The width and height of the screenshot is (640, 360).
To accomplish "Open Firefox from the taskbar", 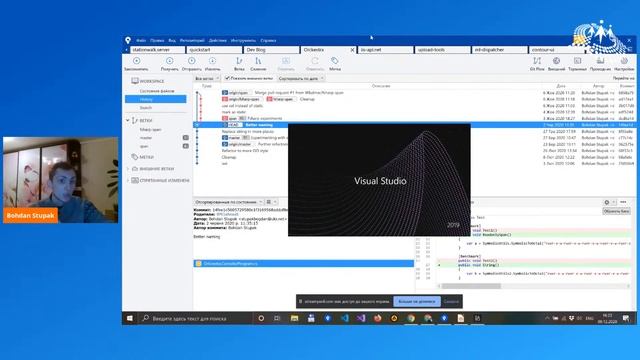I will pyautogui.click(x=378, y=318).
